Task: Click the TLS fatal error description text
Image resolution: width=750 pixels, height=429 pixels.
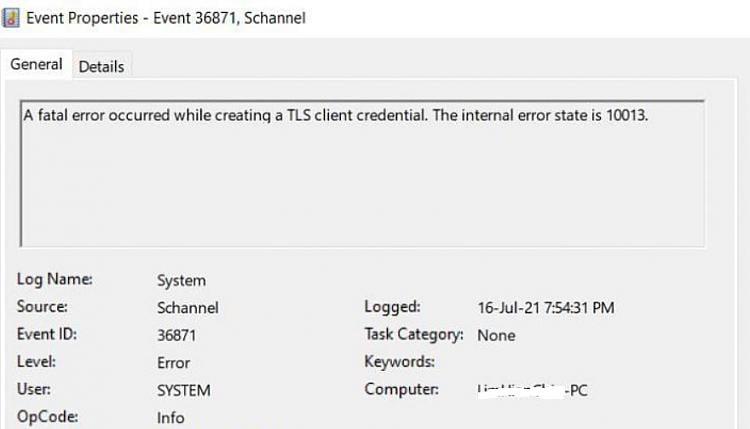Action: (336, 115)
